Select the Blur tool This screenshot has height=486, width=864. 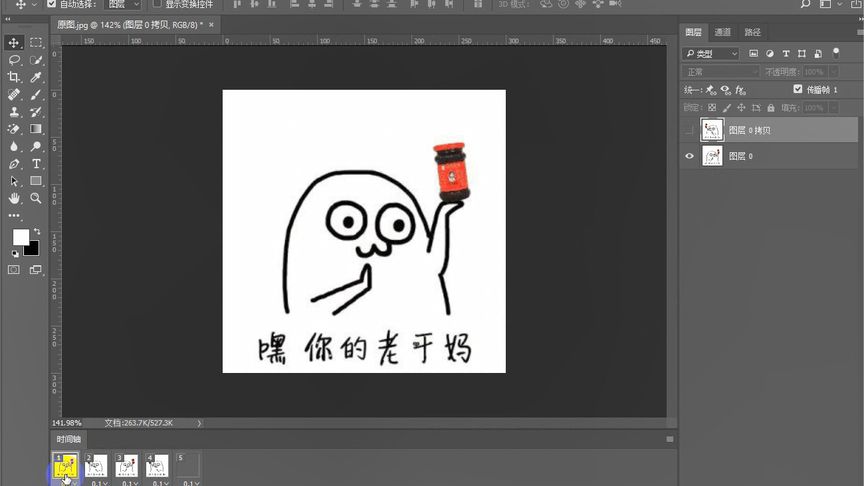coord(14,147)
